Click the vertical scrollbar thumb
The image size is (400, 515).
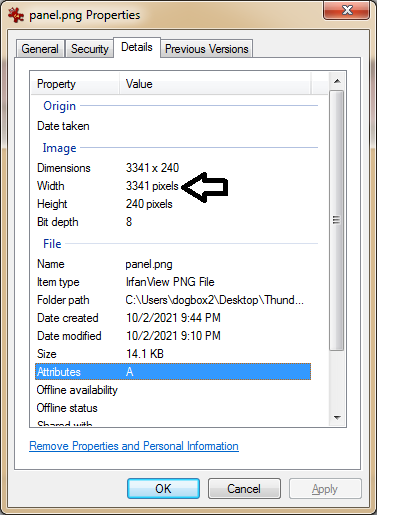(337, 220)
